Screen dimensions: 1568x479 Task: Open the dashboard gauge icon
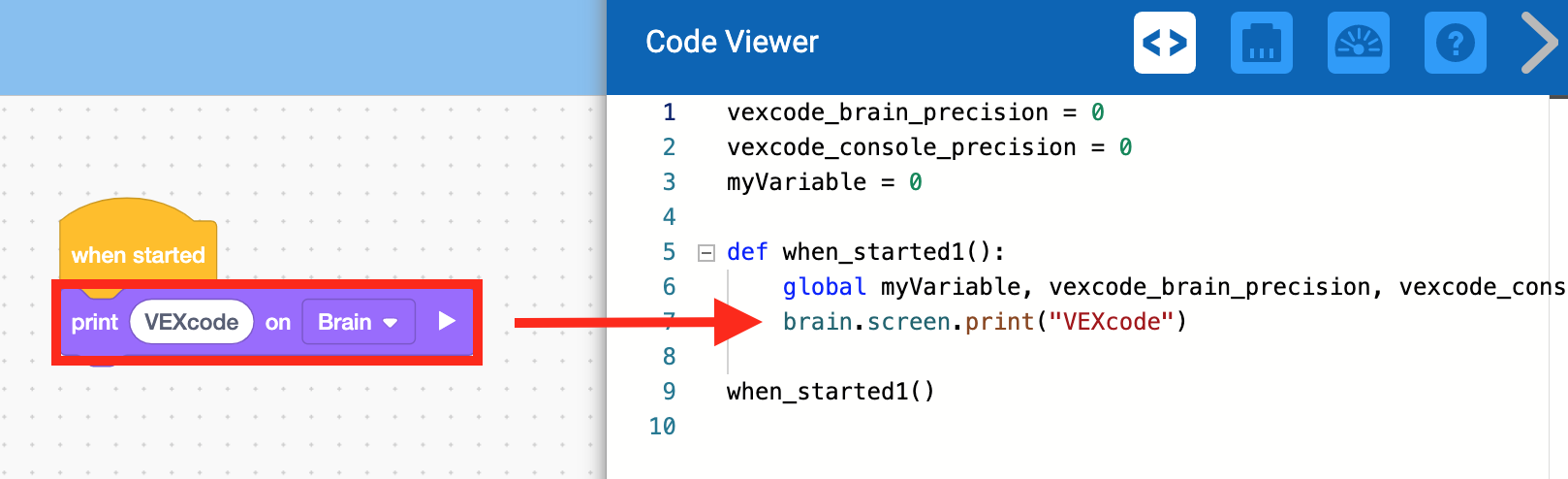(1358, 43)
